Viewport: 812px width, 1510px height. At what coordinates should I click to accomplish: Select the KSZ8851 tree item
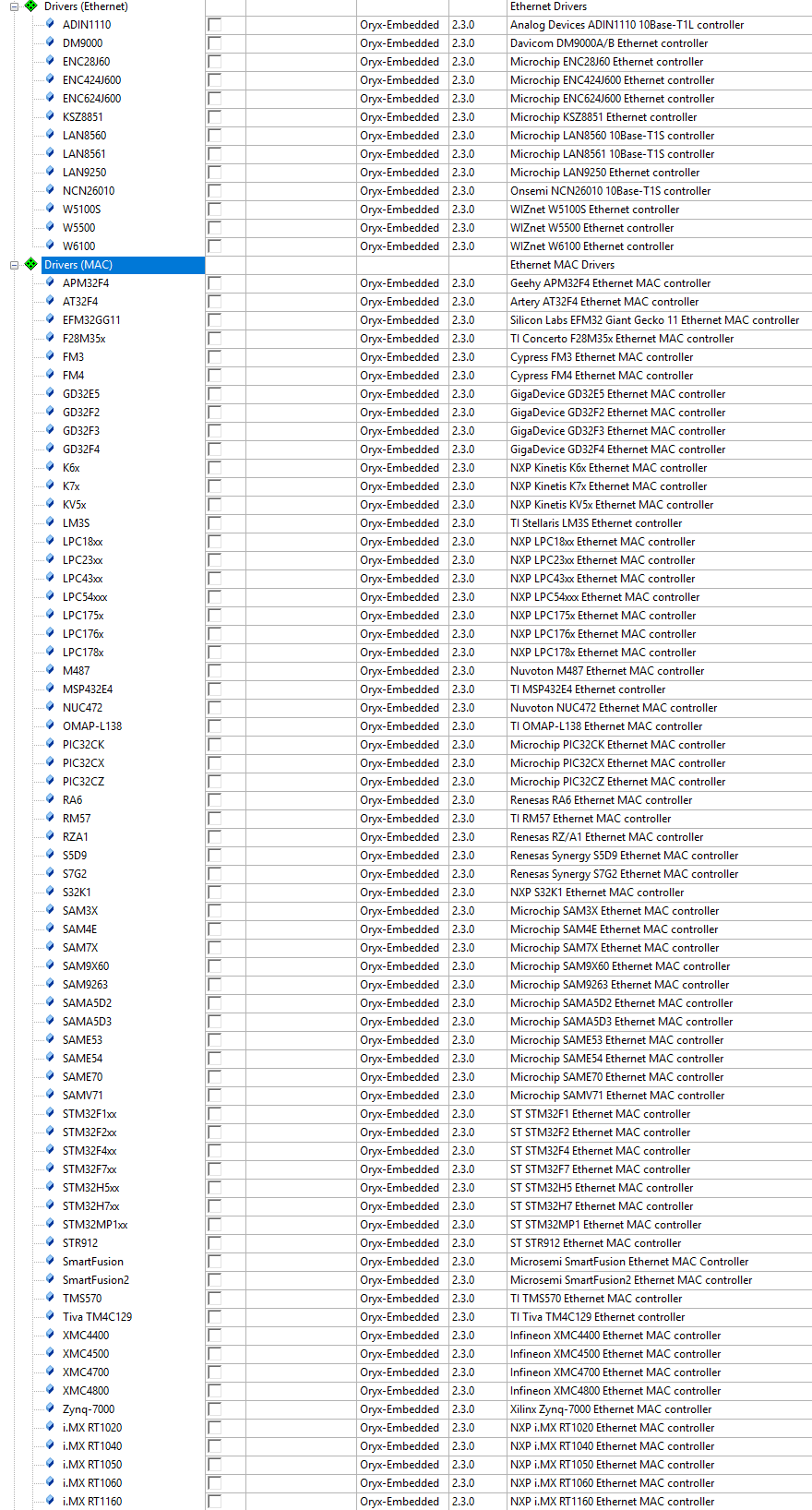(83, 117)
